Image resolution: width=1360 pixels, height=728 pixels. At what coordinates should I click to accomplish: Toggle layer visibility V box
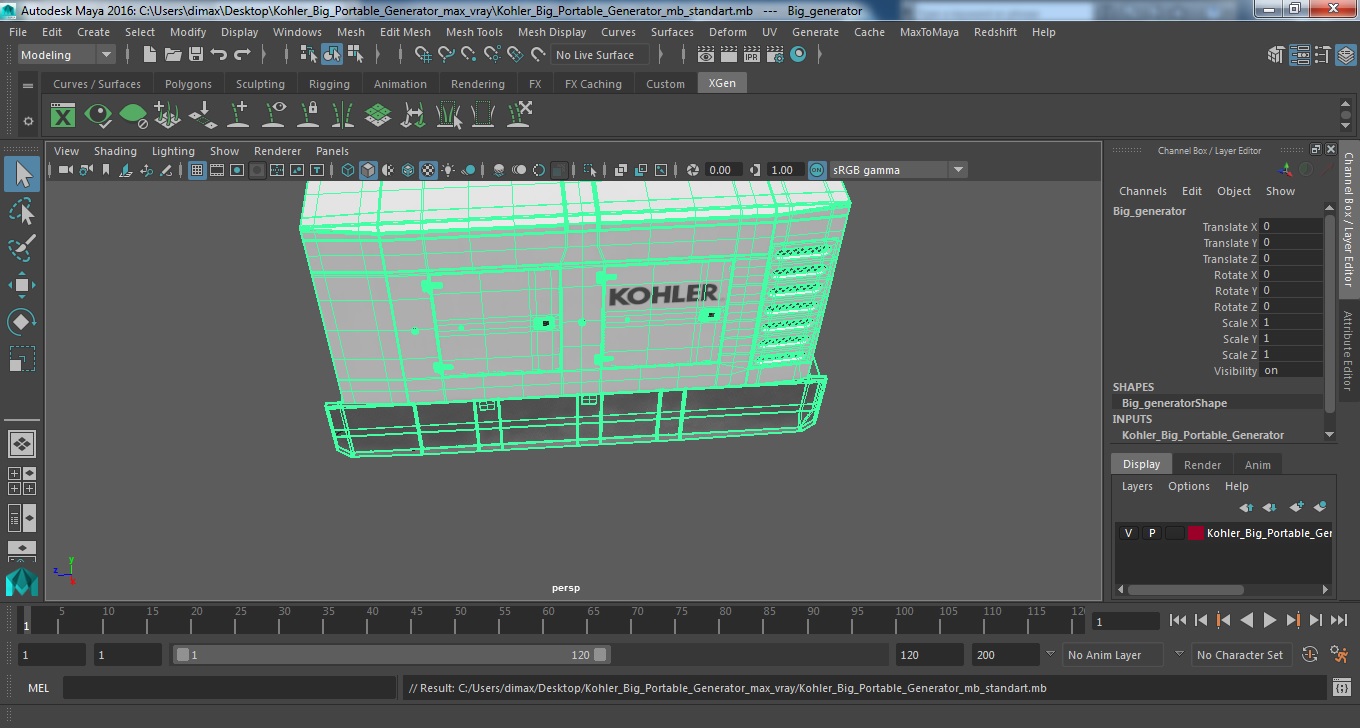click(x=1128, y=533)
